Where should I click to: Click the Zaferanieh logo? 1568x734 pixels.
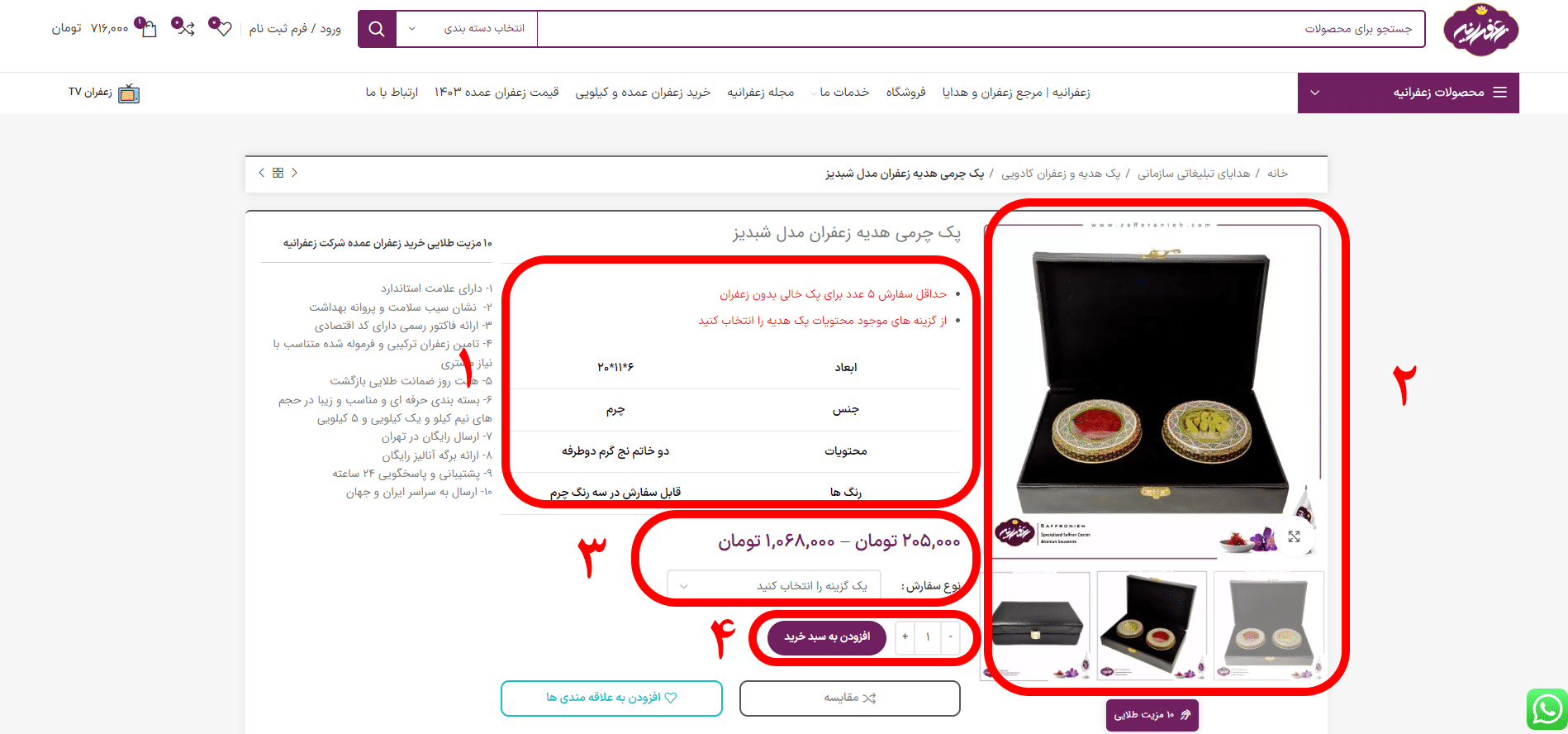1481,30
